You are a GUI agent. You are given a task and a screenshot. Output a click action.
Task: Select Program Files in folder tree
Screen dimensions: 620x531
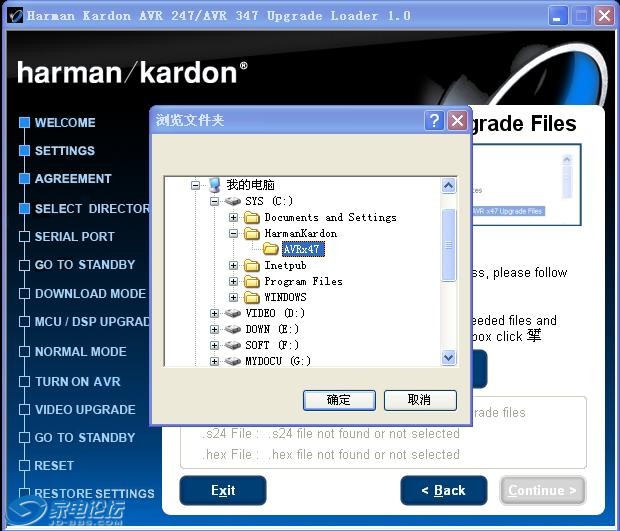click(303, 282)
